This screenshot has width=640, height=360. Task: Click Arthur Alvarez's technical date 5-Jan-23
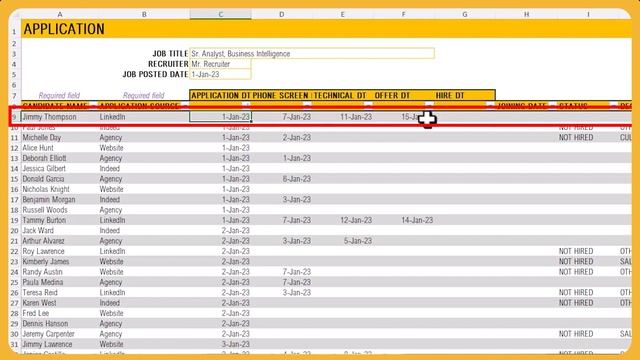click(358, 241)
